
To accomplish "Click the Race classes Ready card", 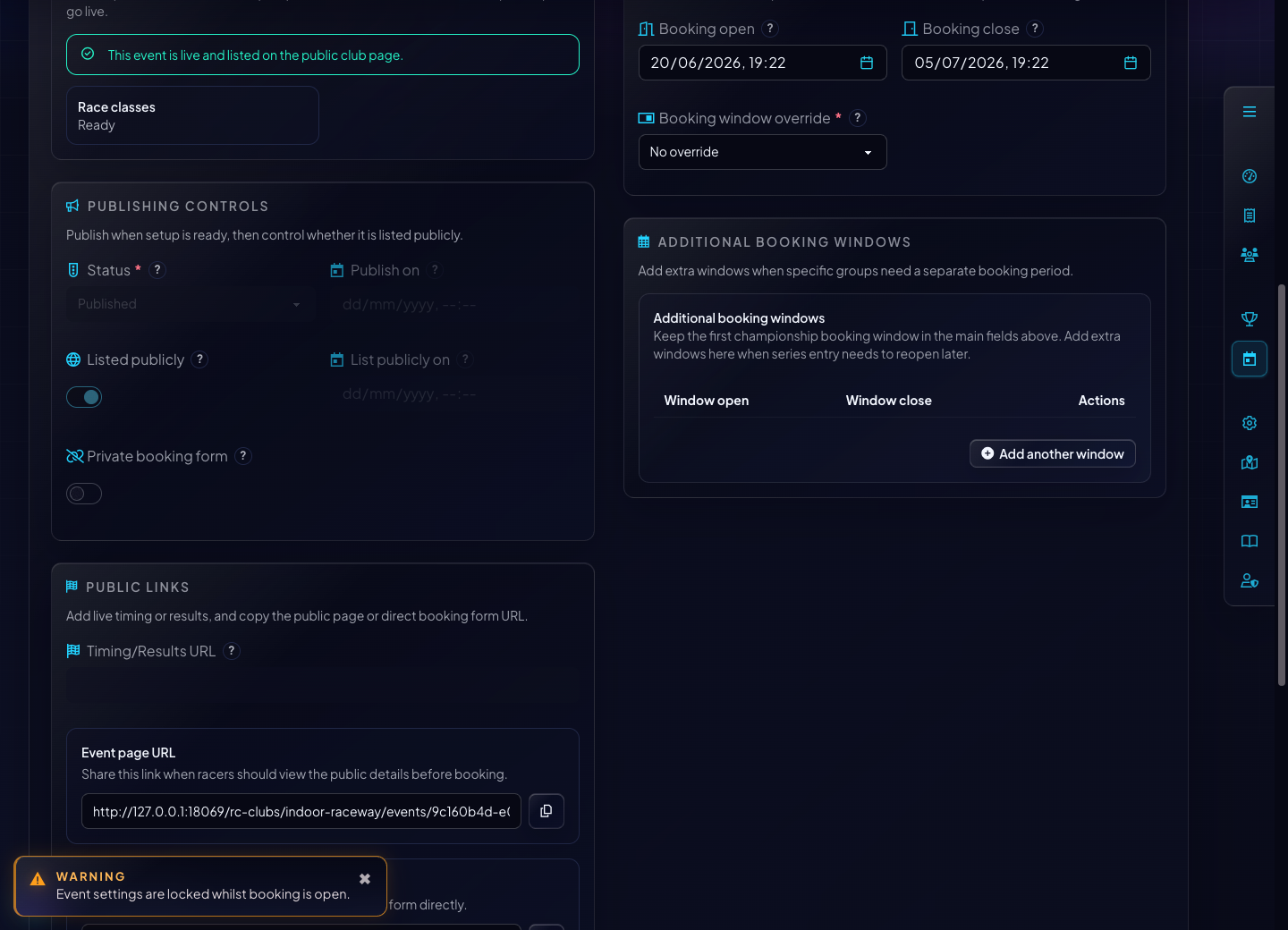I will pos(192,115).
